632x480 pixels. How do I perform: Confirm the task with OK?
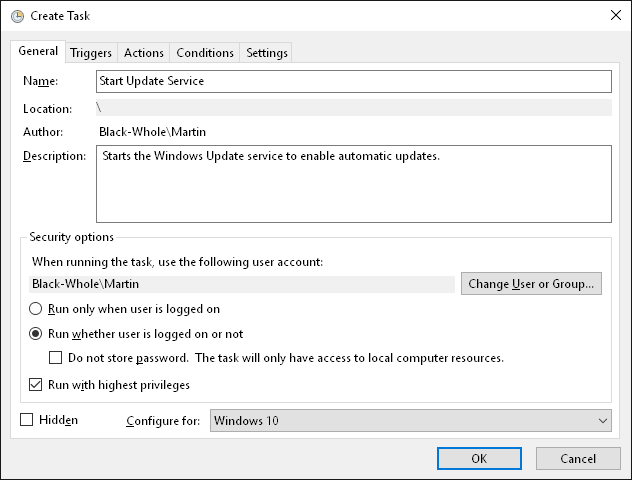[x=479, y=459]
